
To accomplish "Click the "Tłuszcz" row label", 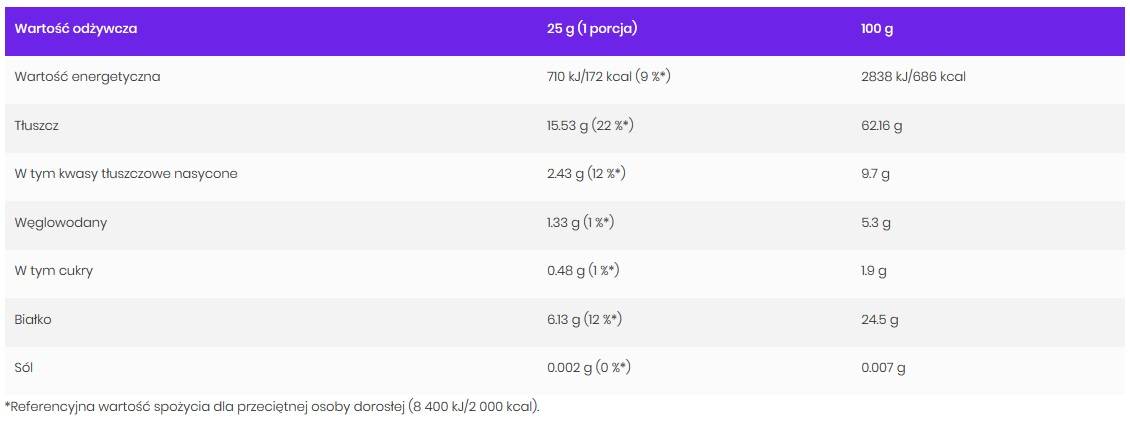I will 40,126.
